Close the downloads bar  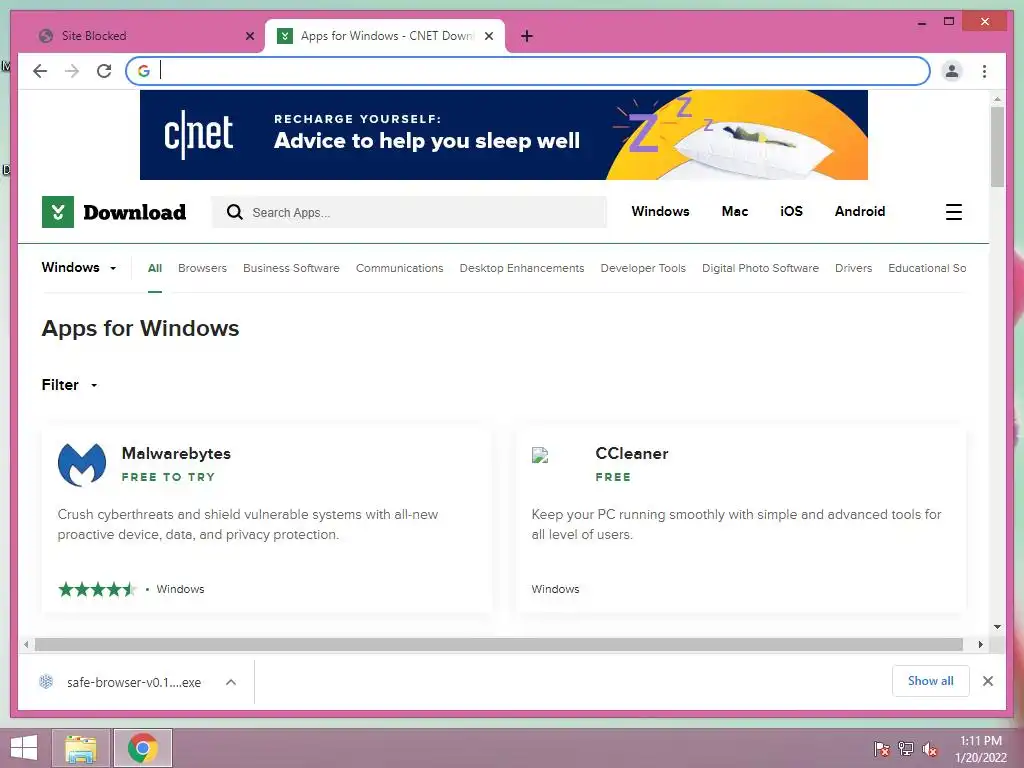988,681
